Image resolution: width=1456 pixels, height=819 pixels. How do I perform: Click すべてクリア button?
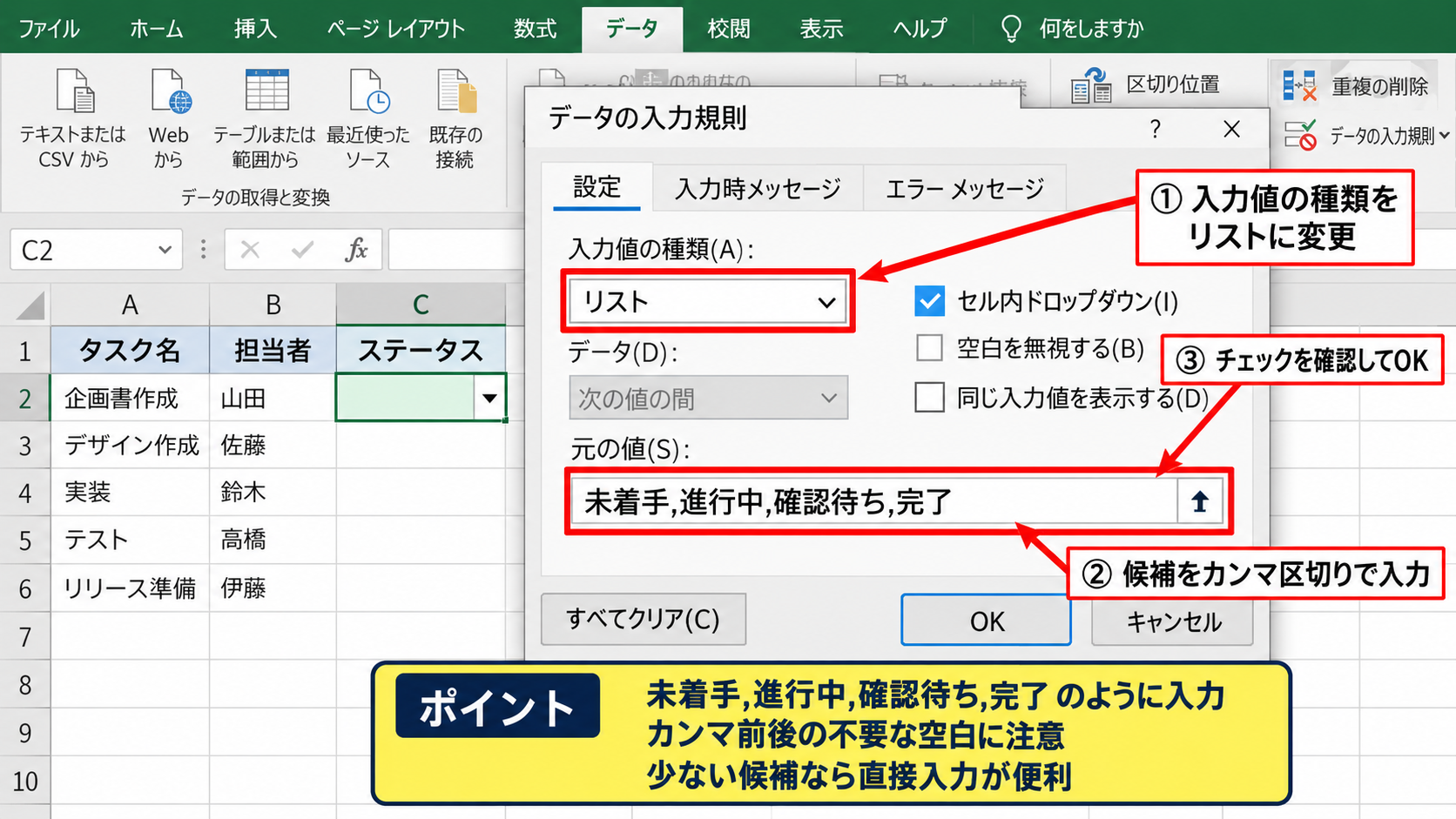(x=644, y=619)
